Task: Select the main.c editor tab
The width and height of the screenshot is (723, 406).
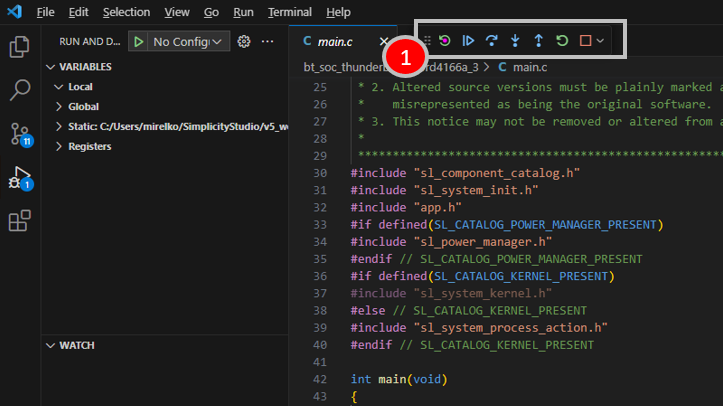Action: [334, 41]
